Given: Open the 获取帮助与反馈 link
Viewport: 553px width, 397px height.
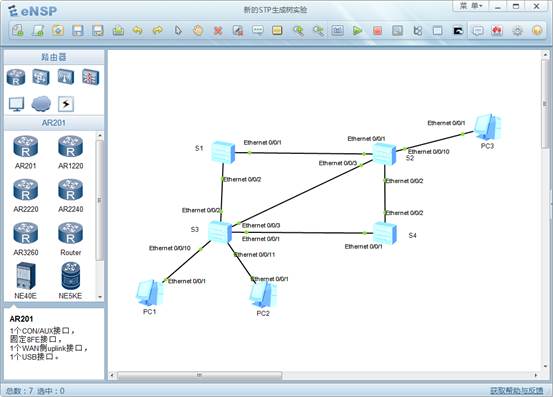Looking at the screenshot, I should click(x=517, y=391).
